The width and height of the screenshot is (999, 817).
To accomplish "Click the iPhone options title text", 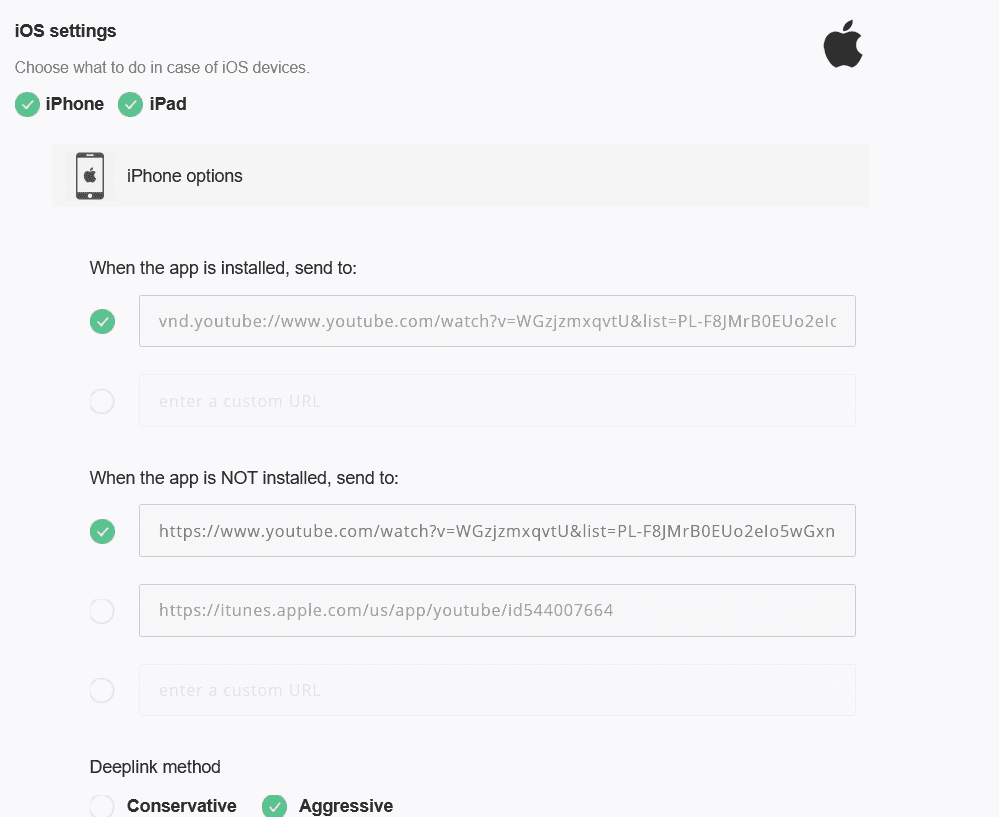I will click(x=185, y=176).
